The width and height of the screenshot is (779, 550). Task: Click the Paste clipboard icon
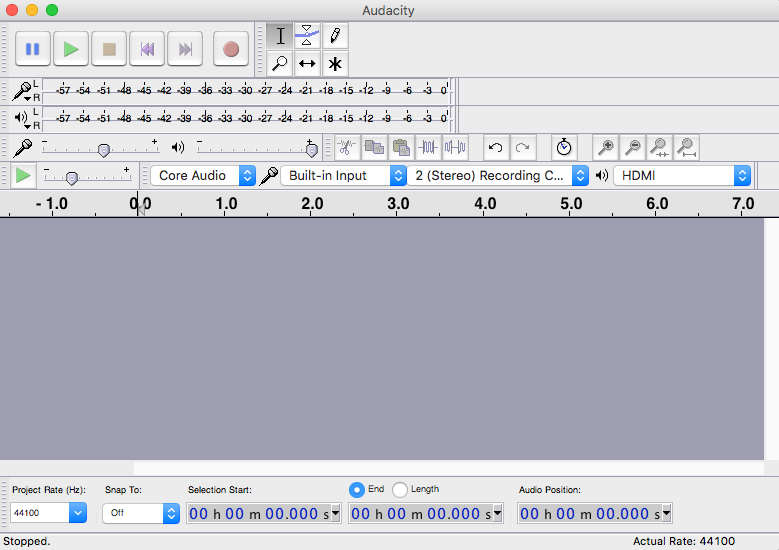(x=401, y=148)
